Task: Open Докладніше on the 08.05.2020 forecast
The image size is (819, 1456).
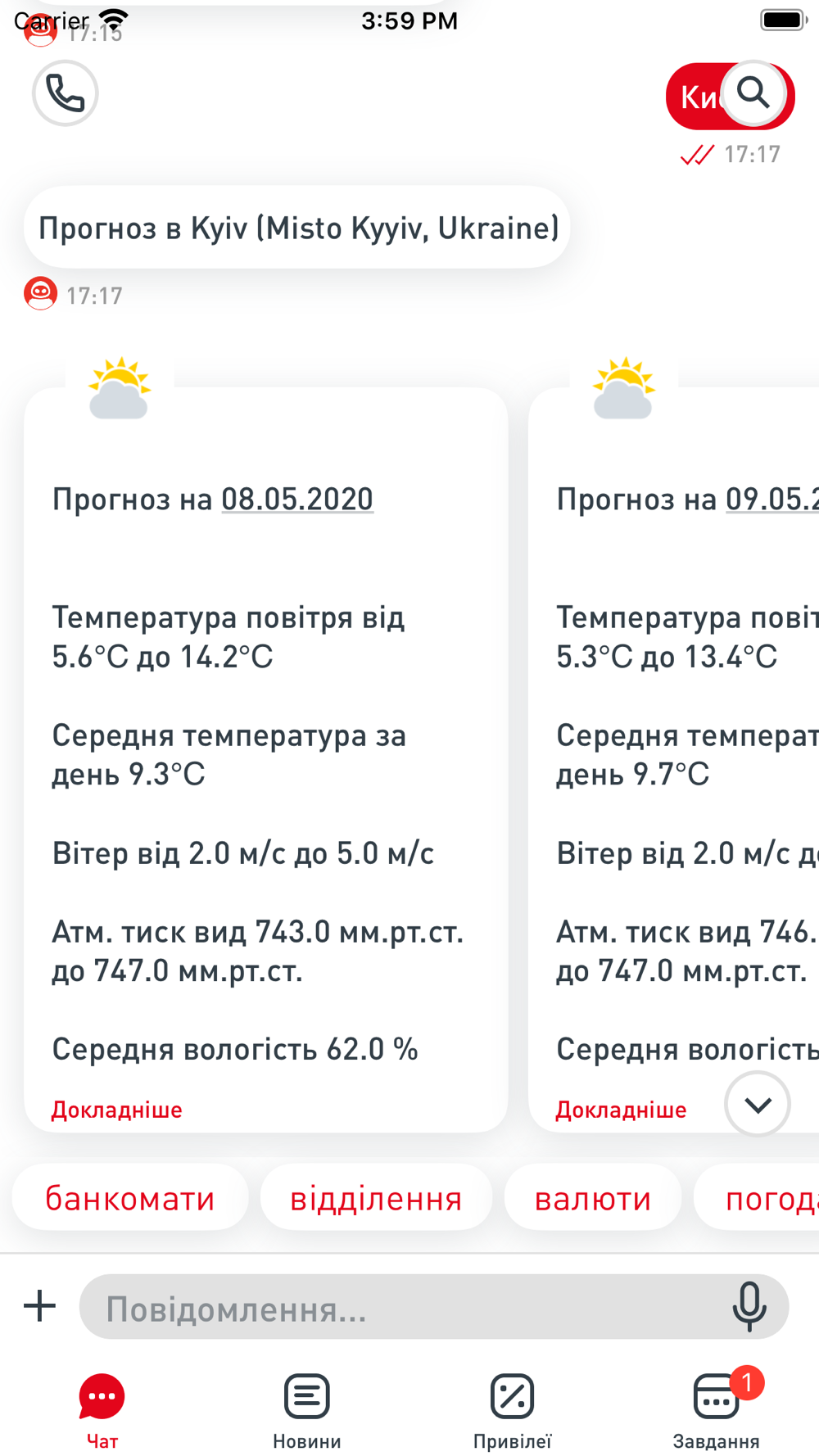Action: point(117,1110)
